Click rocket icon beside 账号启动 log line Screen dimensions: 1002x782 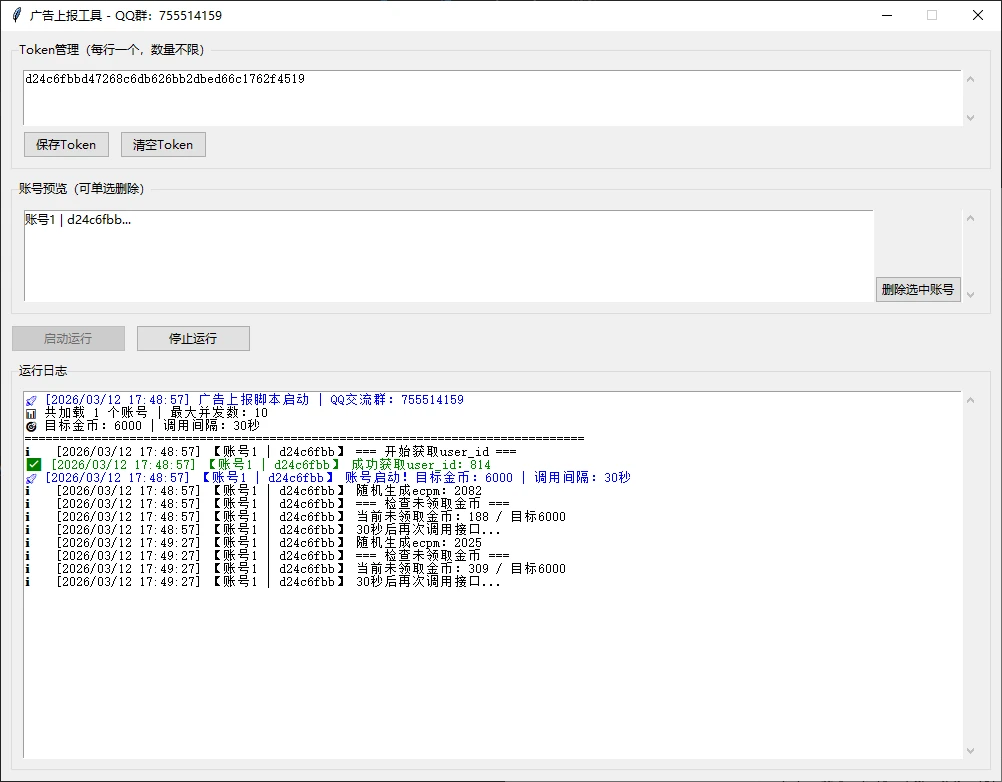pos(31,478)
